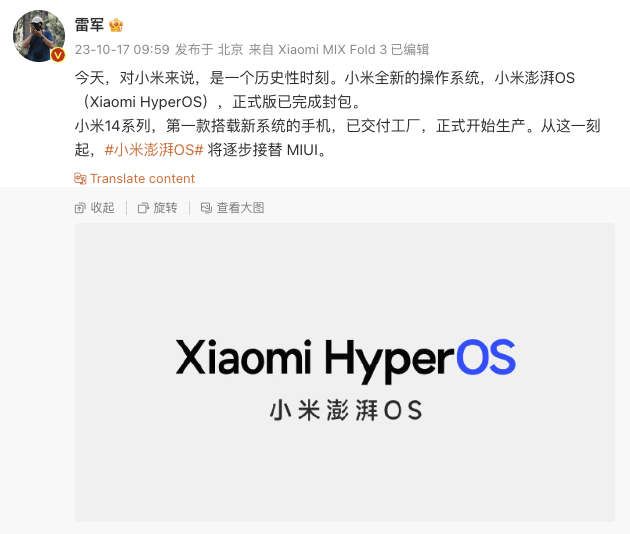Click the orange verified V badge
The width and height of the screenshot is (630, 534).
pyautogui.click(x=58, y=55)
